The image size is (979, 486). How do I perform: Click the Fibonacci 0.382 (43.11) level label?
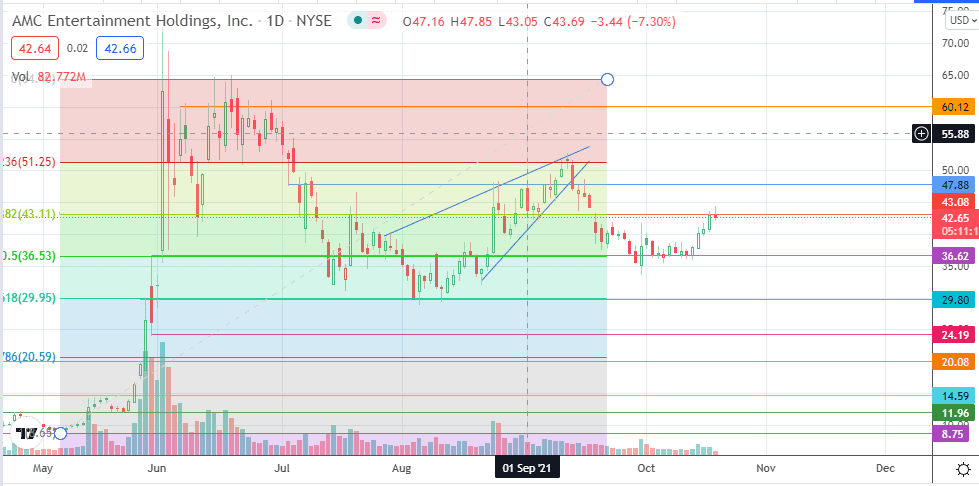click(28, 214)
